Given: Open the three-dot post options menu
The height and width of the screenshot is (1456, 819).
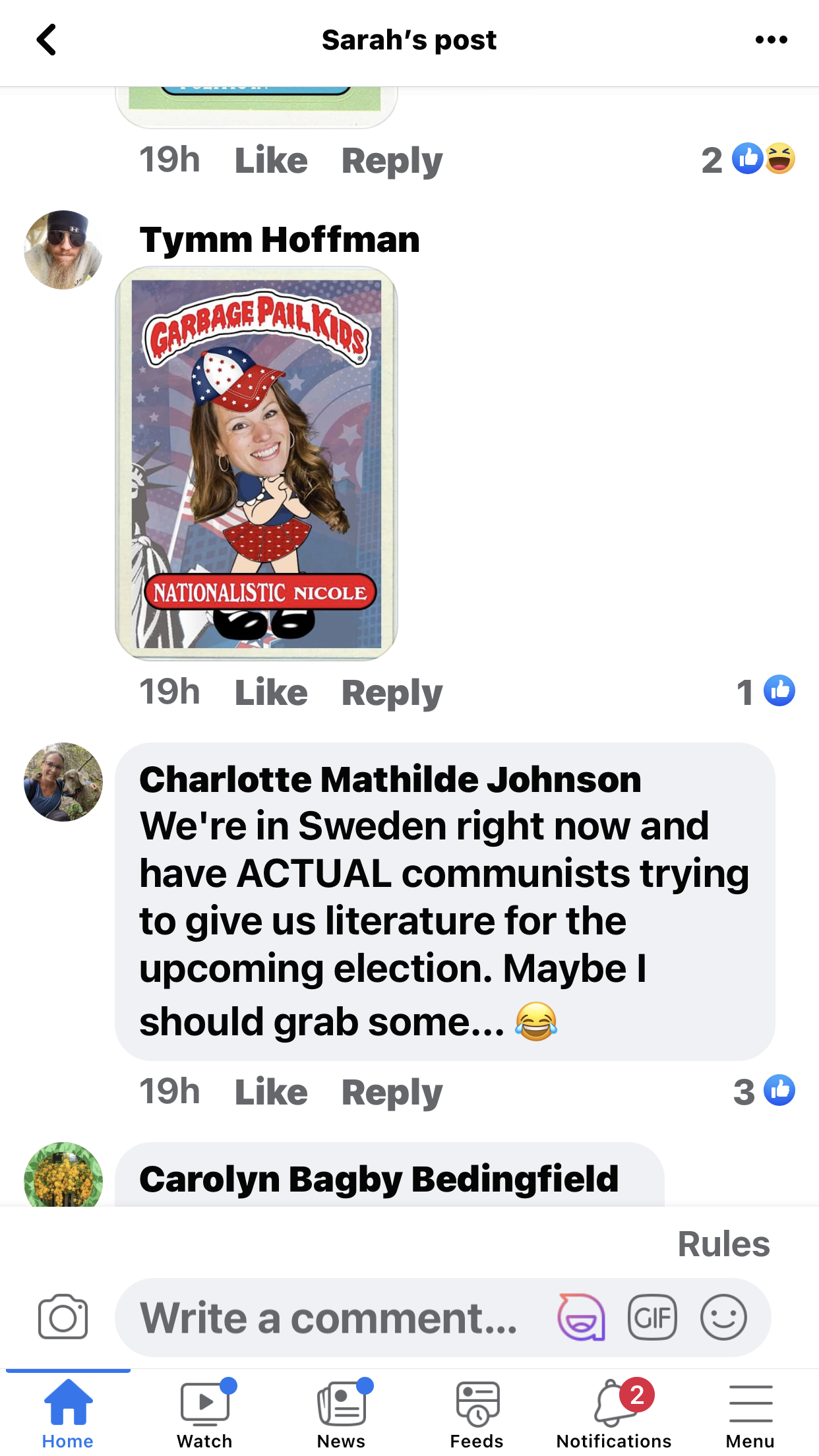Looking at the screenshot, I should coord(771,40).
